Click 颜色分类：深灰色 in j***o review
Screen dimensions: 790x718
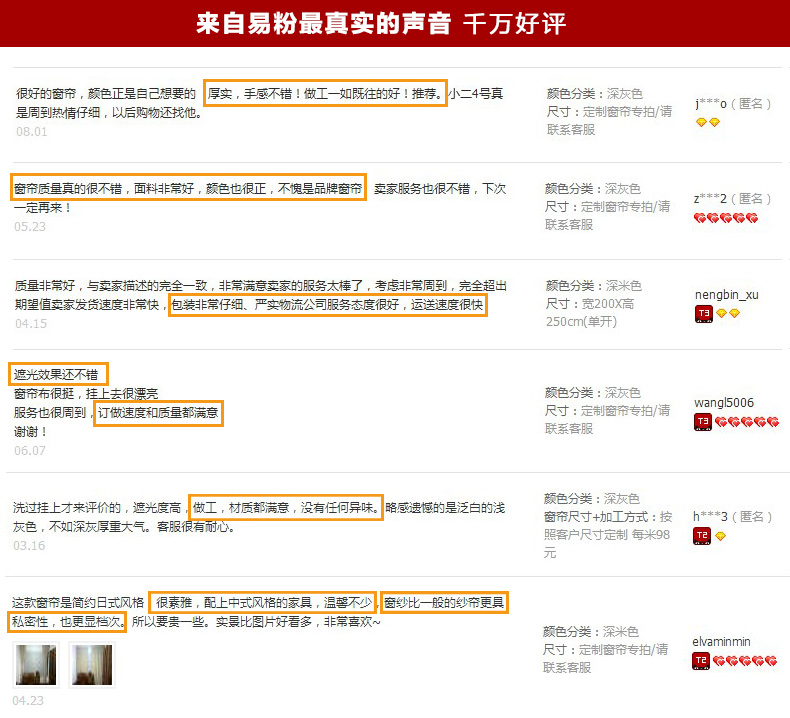595,94
